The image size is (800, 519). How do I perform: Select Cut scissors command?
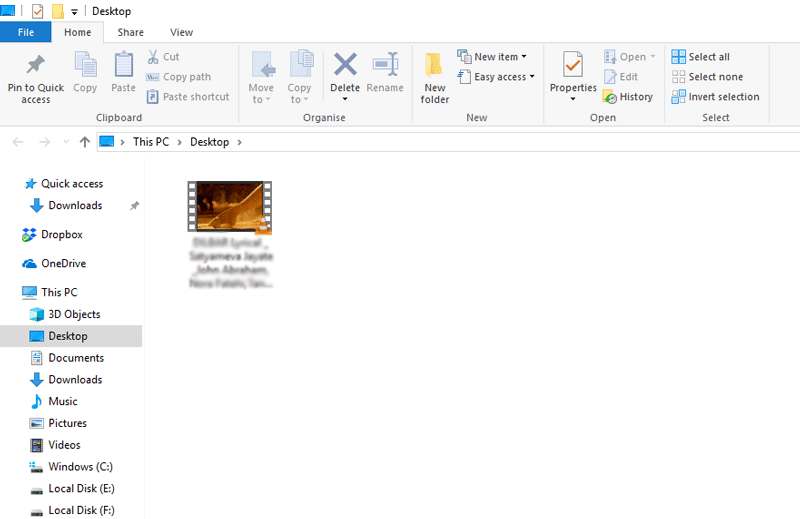coord(163,57)
